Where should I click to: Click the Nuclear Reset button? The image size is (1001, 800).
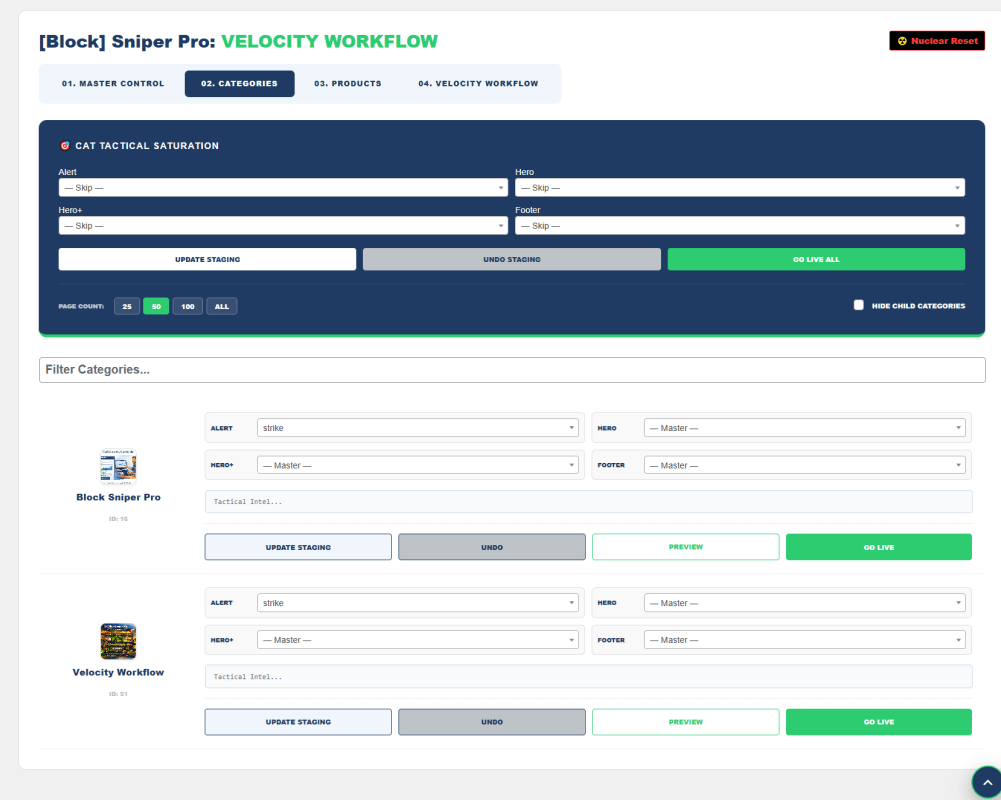click(937, 41)
